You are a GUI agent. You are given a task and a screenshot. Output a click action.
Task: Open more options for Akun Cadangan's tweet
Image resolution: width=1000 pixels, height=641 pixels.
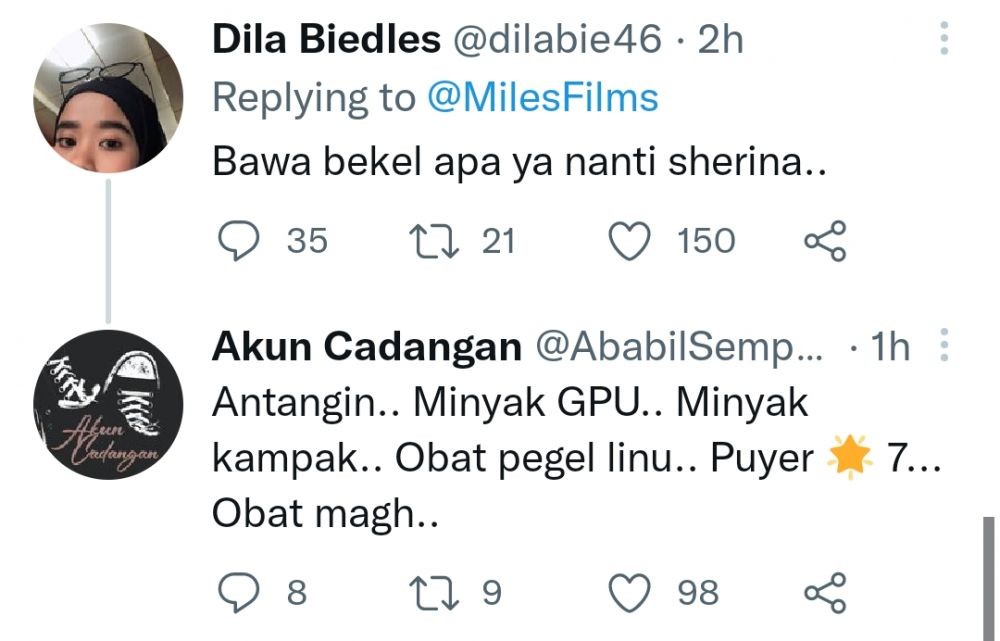click(944, 346)
